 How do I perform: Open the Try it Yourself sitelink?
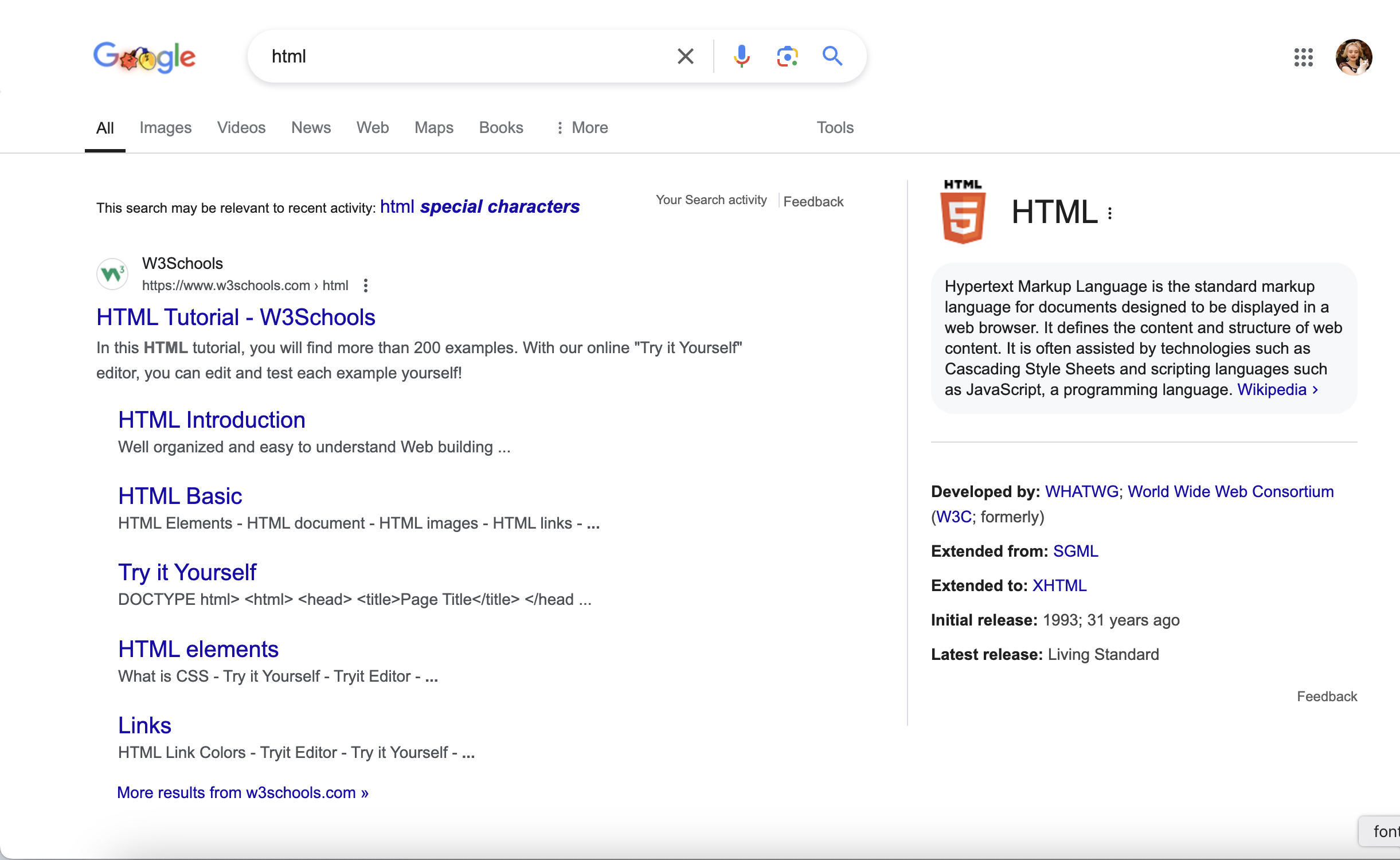187,572
